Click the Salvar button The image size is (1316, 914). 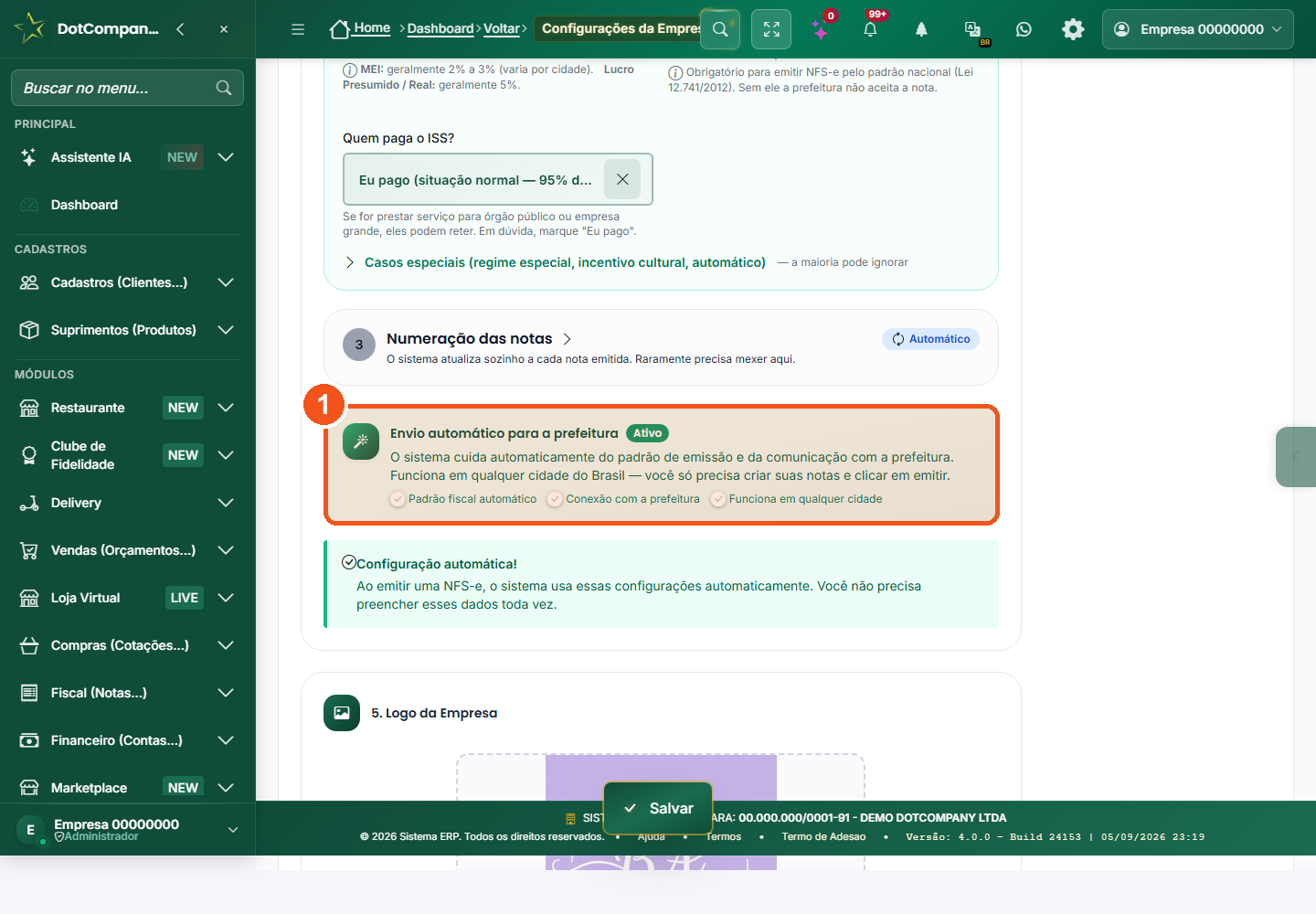(658, 808)
